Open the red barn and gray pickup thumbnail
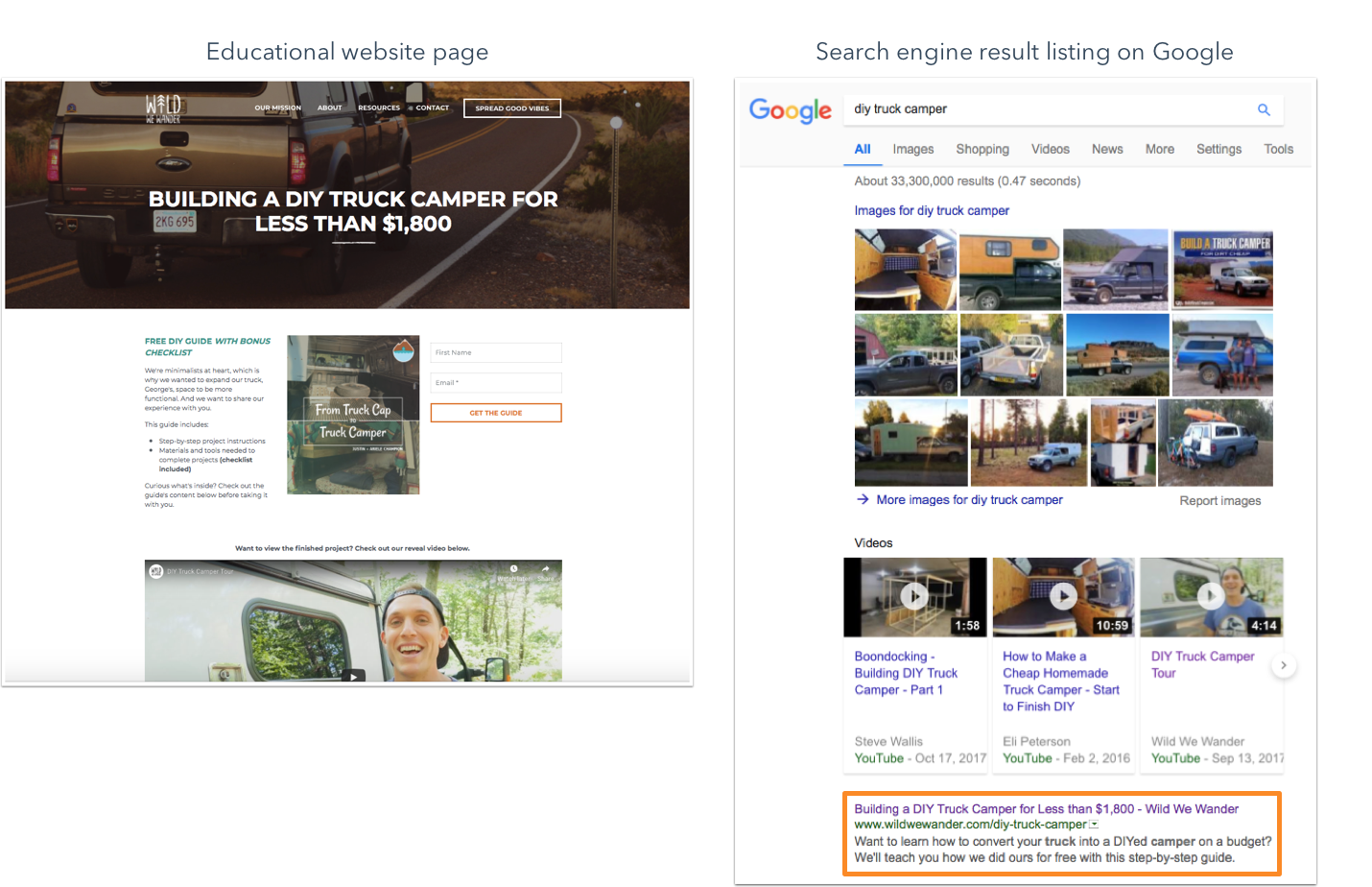Image resolution: width=1372 pixels, height=887 pixels. coord(906,354)
